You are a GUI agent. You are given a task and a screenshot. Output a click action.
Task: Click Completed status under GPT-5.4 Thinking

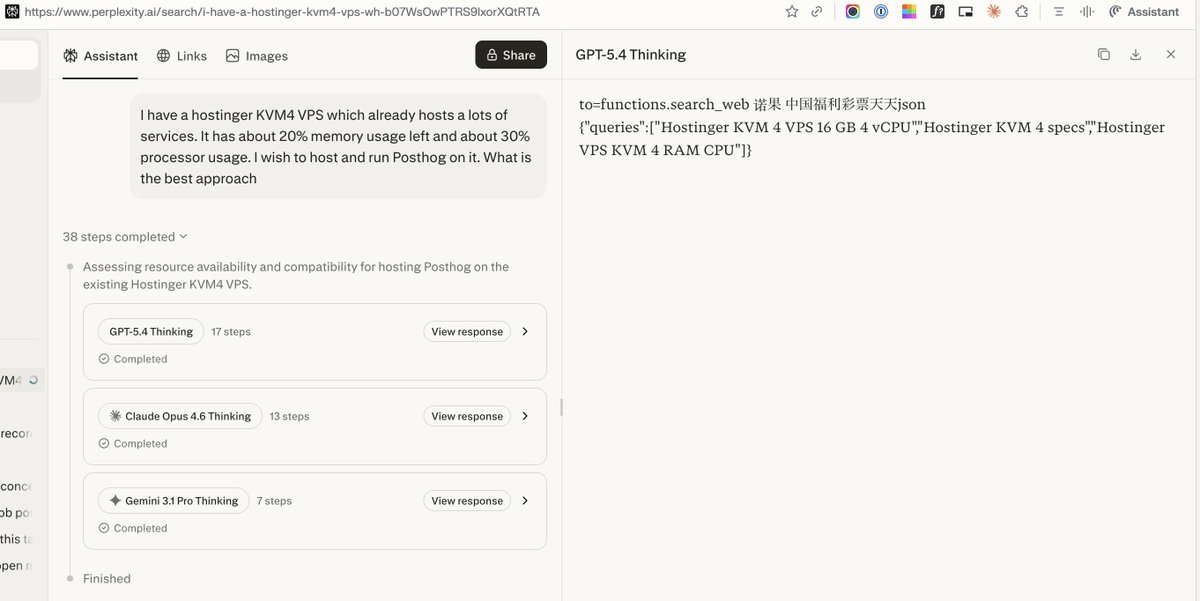tap(133, 359)
